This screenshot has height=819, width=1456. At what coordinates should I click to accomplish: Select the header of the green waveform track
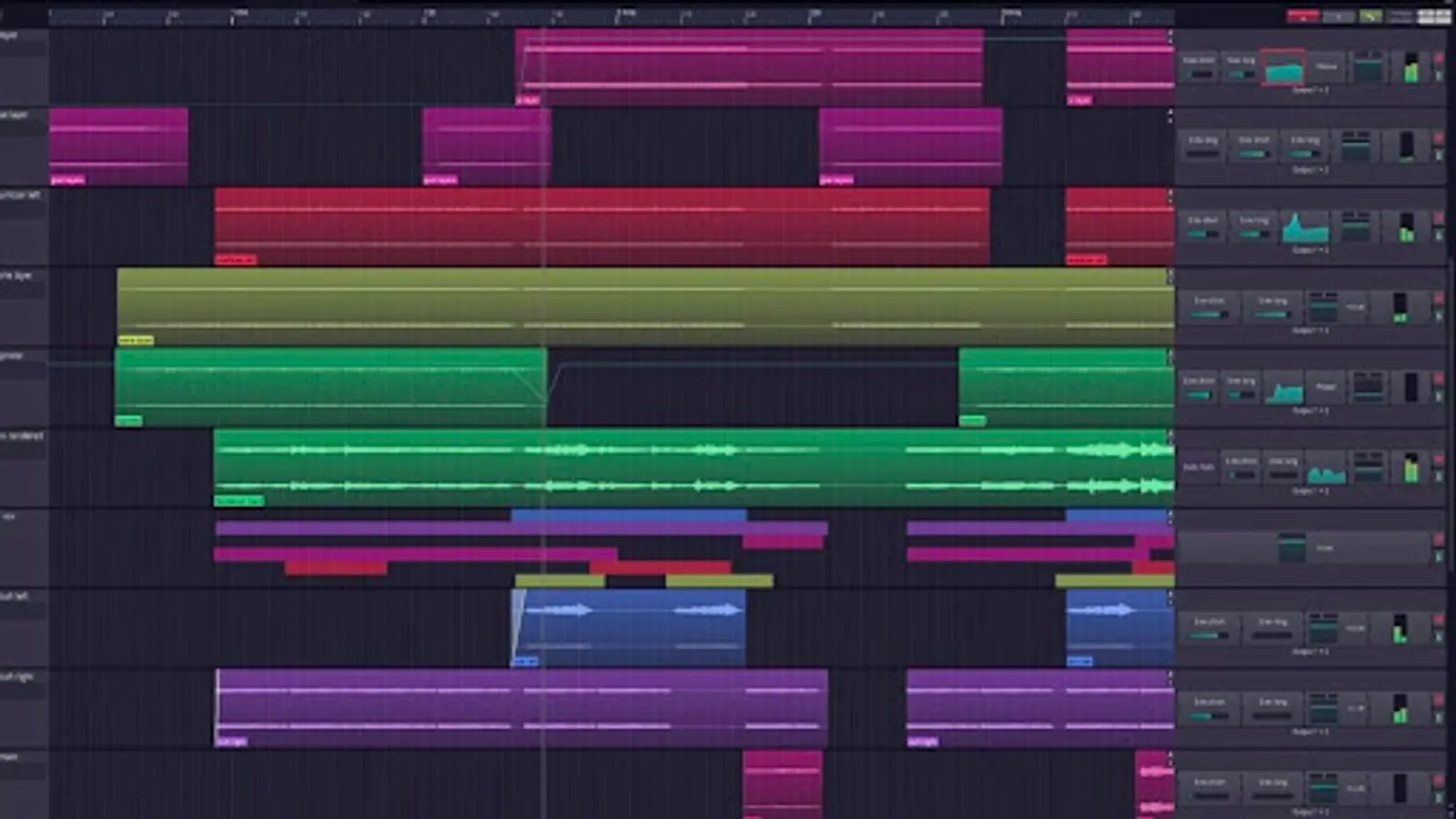click(x=24, y=467)
